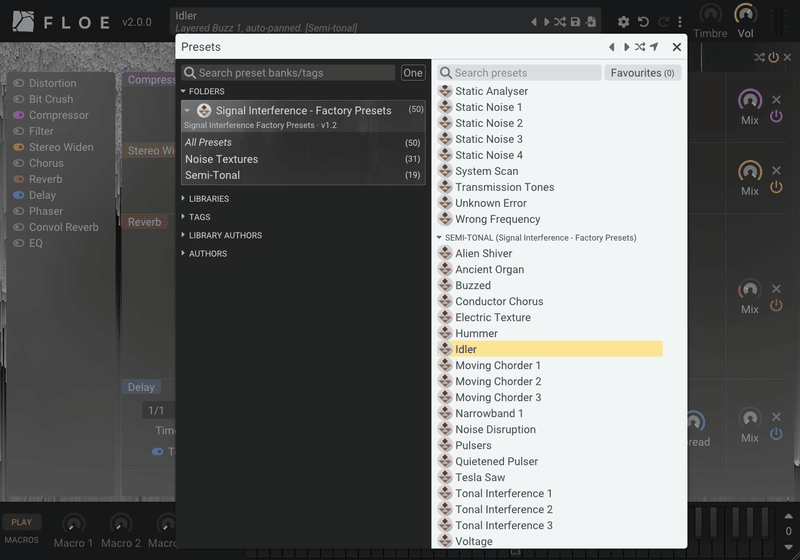800x560 pixels.
Task: Select the highlighted Idler preset
Action: (550, 349)
